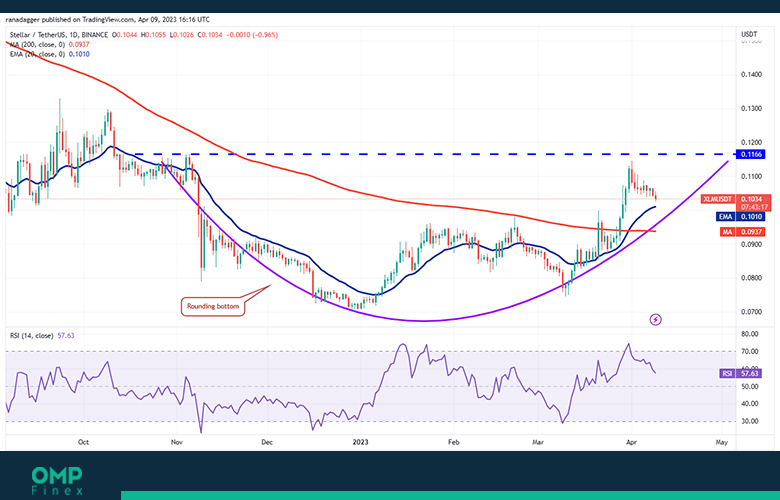Click the Feb label on time axis
This screenshot has height=500, width=780.
point(453,442)
